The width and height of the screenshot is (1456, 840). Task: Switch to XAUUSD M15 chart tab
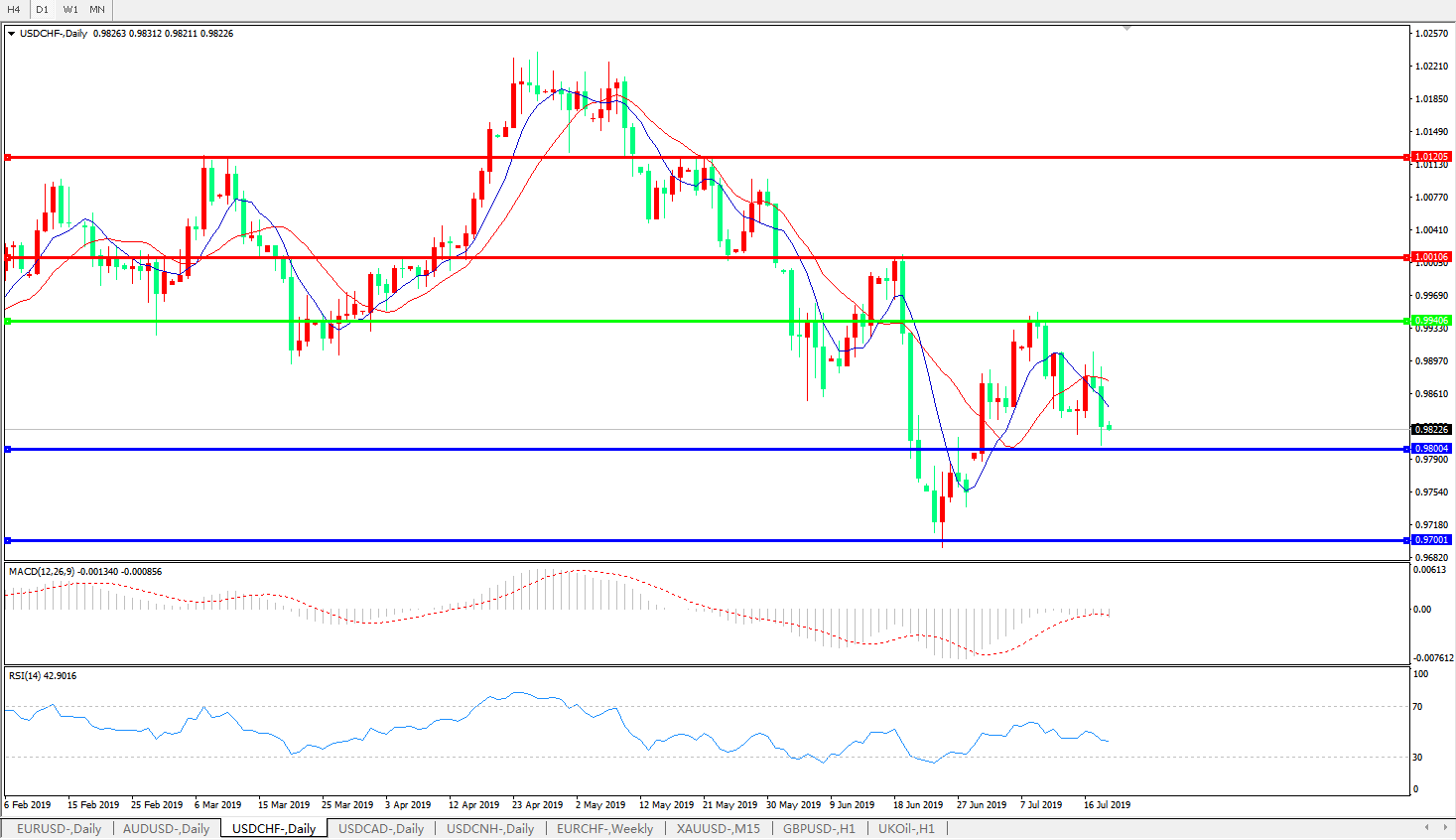(718, 829)
